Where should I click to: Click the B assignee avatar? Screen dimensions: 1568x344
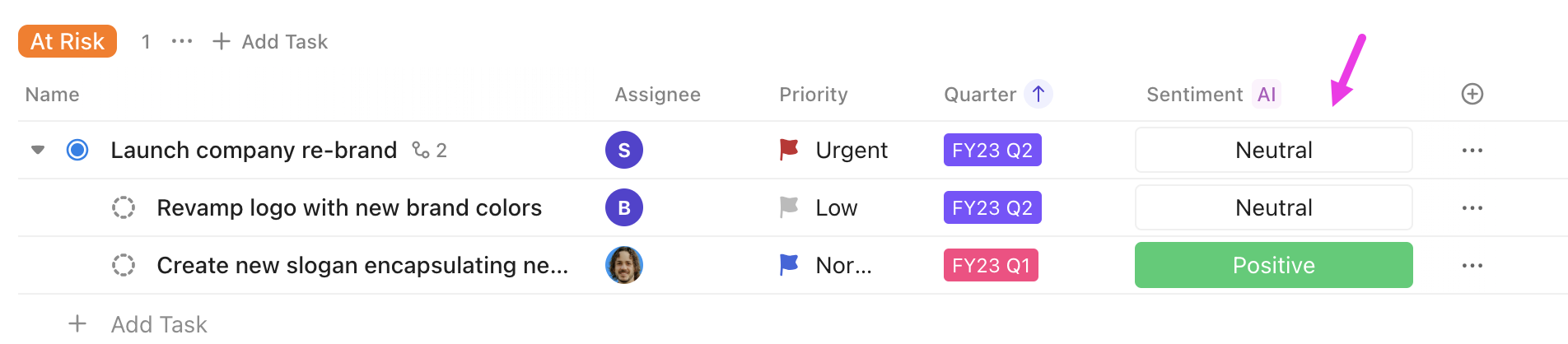623,207
